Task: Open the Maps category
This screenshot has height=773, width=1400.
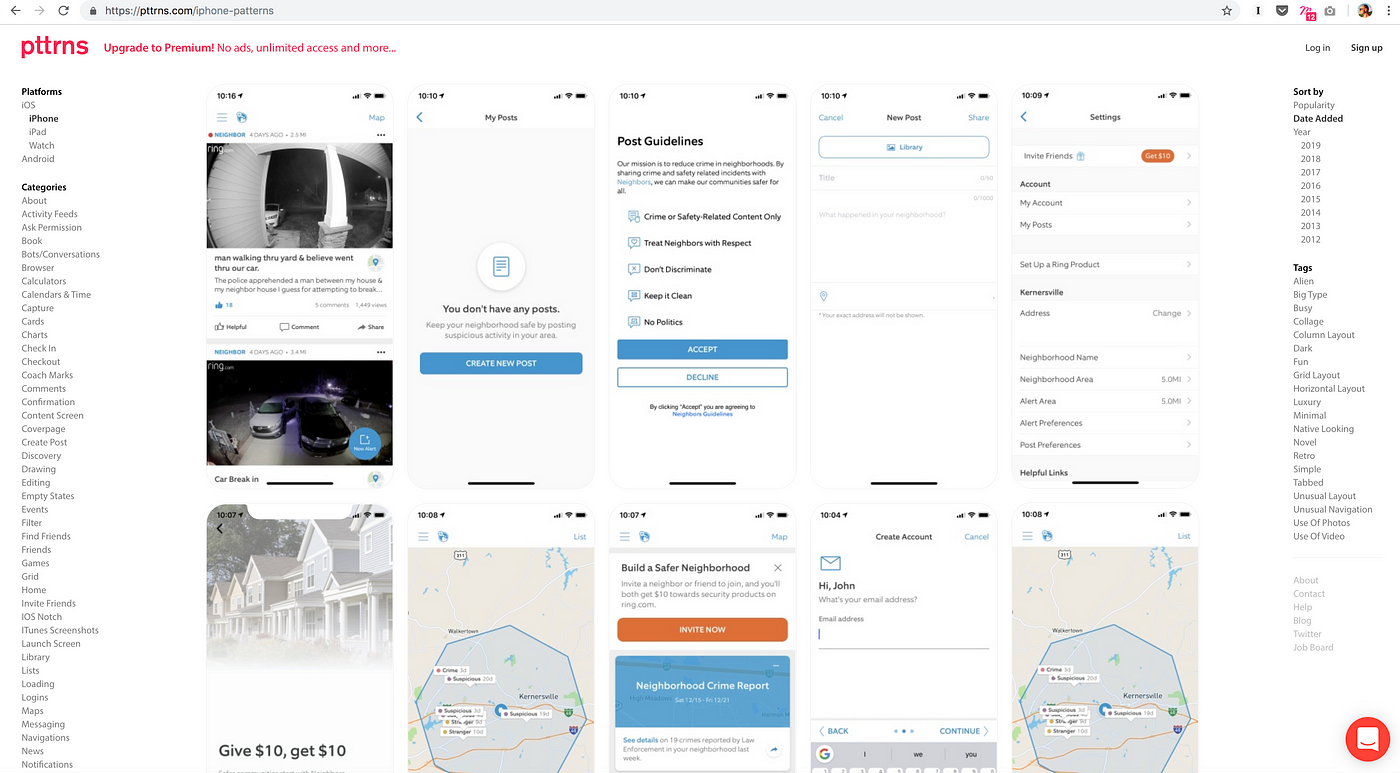Action: tap(32, 711)
